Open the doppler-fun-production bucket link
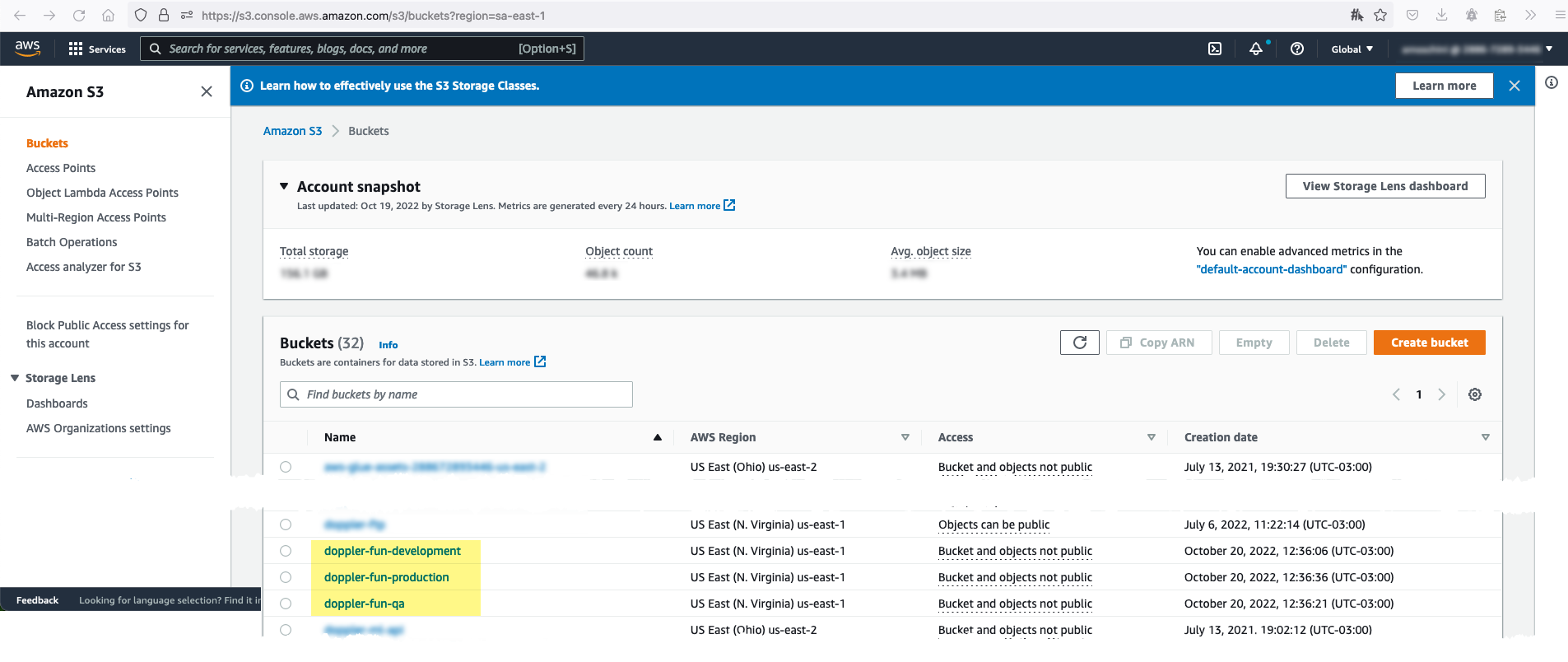Screen dimensions: 1568x662 pos(387,577)
